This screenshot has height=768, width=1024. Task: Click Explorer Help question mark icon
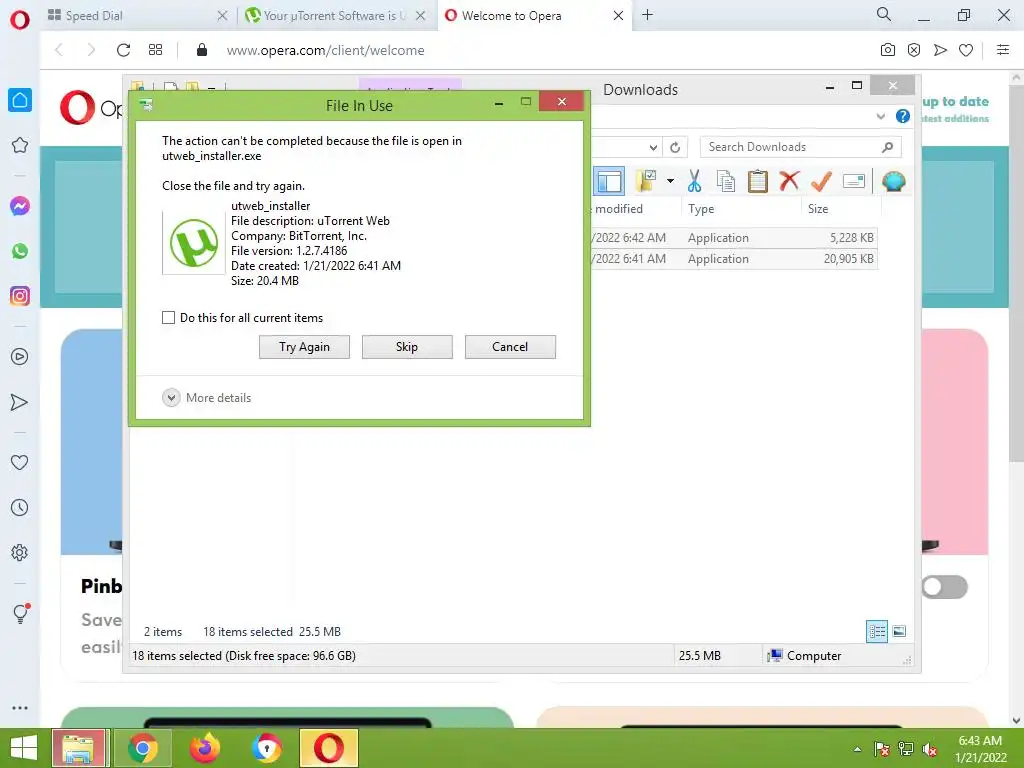click(x=903, y=116)
